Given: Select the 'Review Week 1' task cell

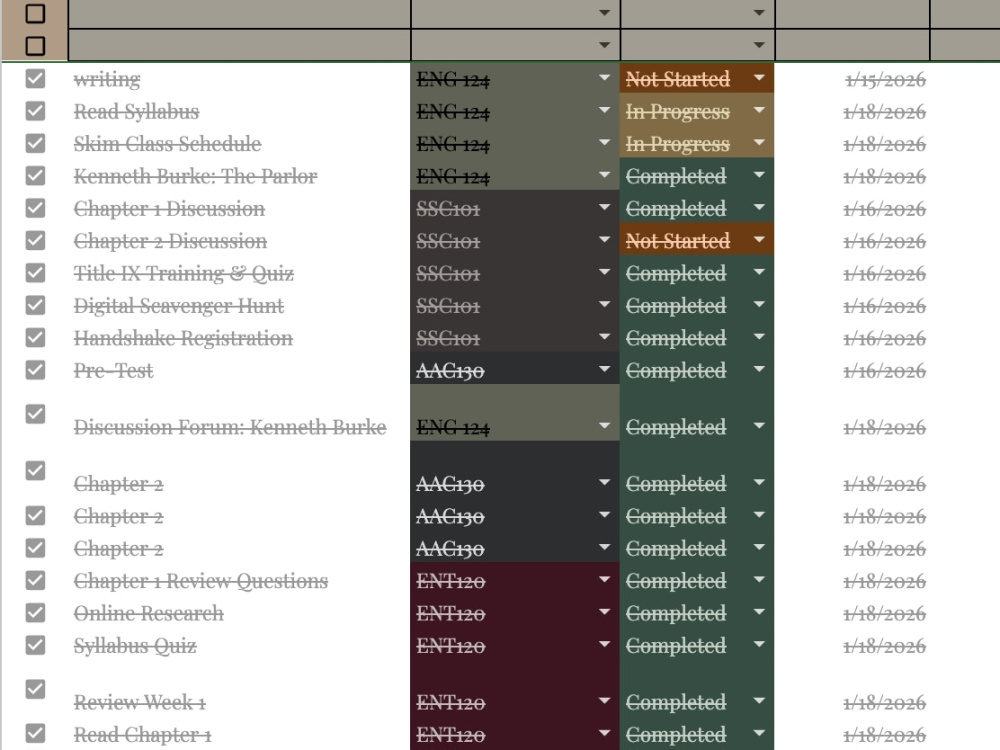Looking at the screenshot, I should click(x=239, y=689).
